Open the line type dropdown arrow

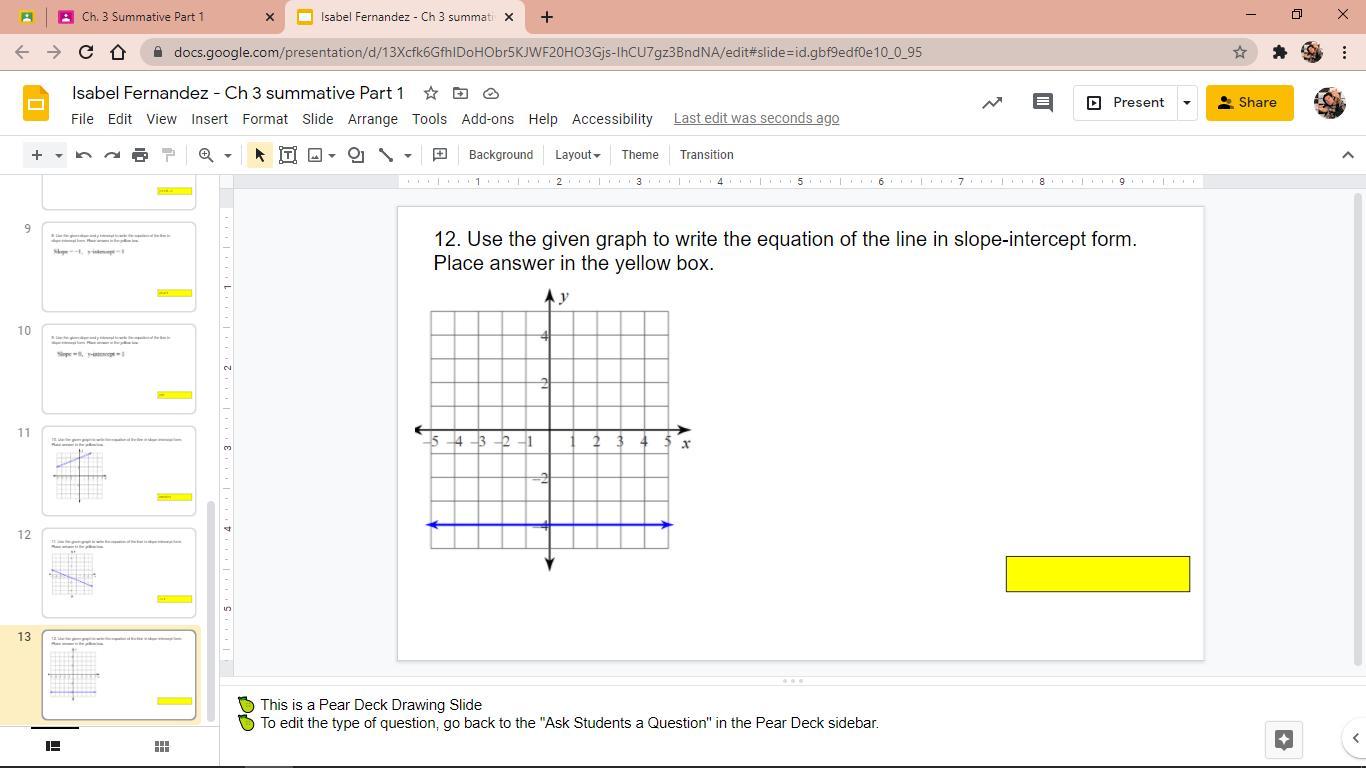[x=408, y=155]
